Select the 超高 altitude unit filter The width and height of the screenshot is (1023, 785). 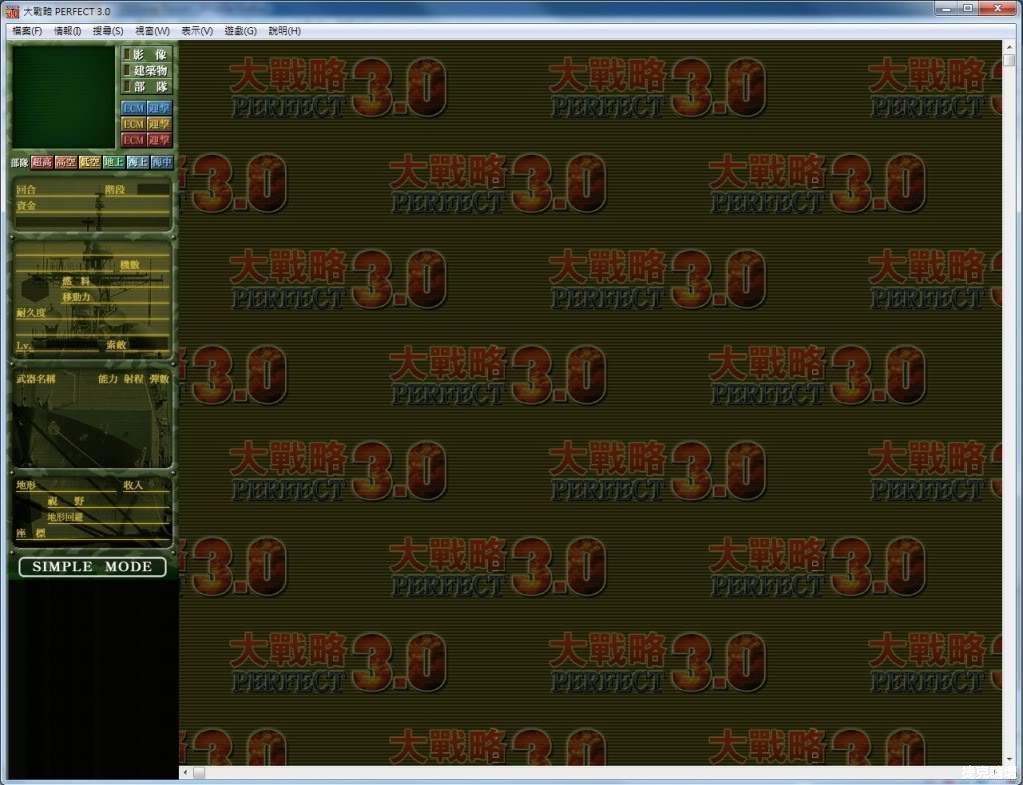coord(42,162)
